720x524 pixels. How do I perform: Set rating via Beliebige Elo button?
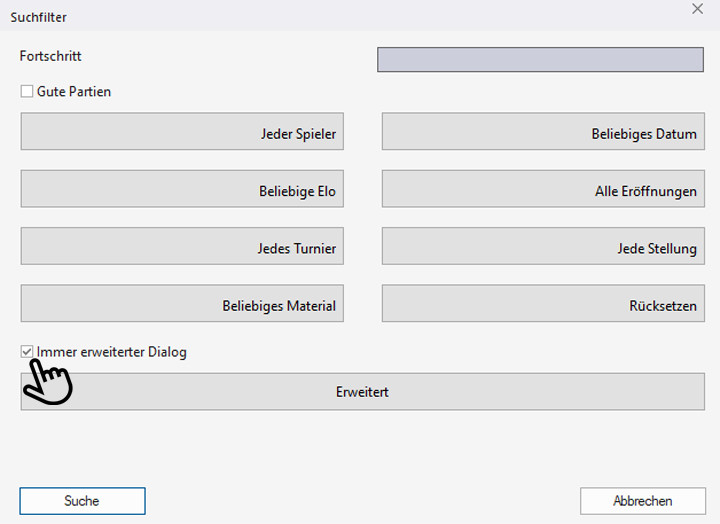coord(182,190)
